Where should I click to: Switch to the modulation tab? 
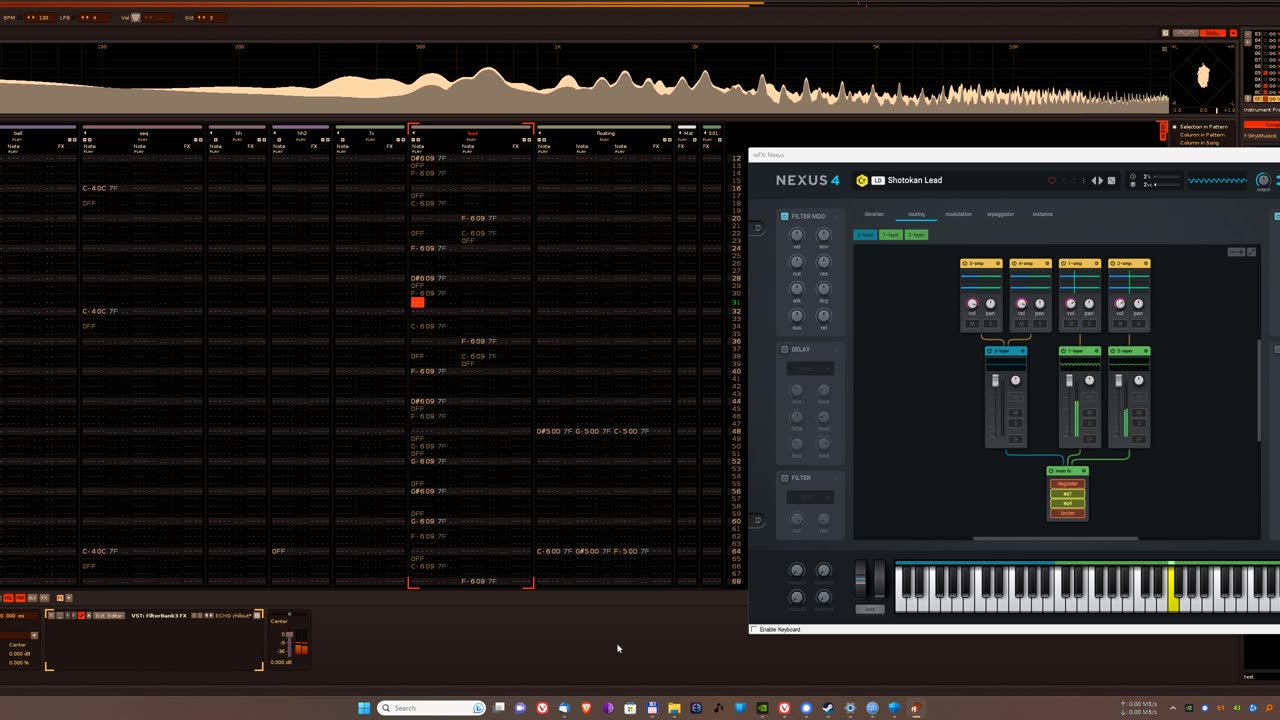pos(958,214)
